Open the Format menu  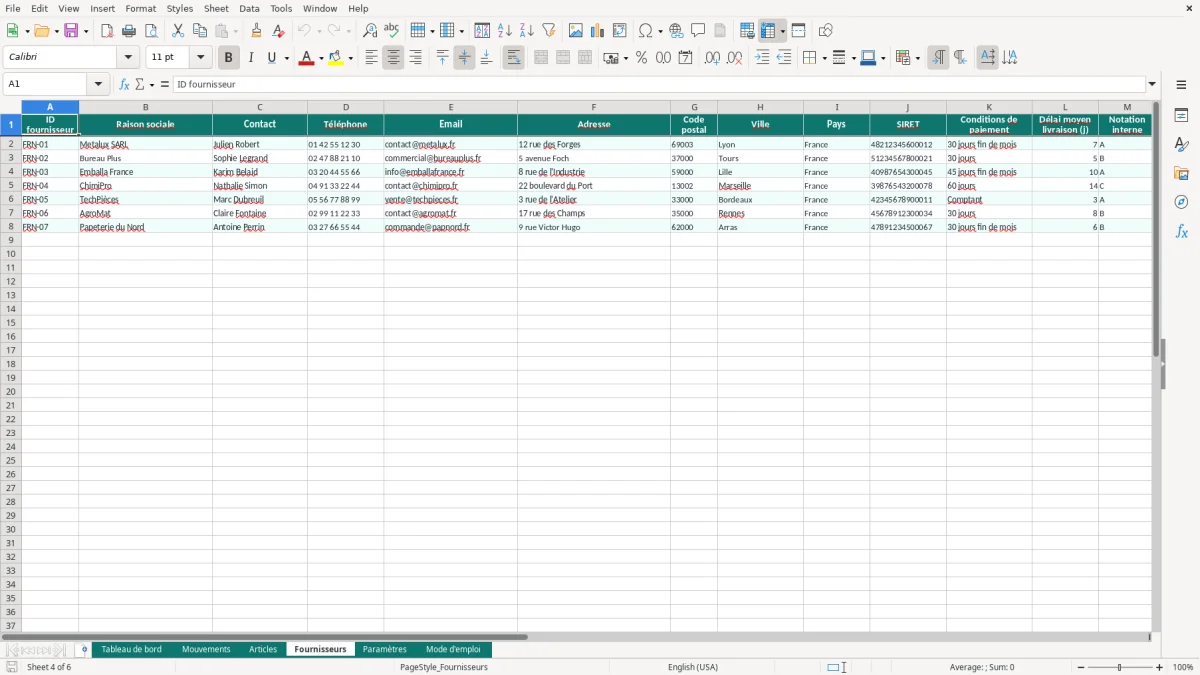coord(141,8)
